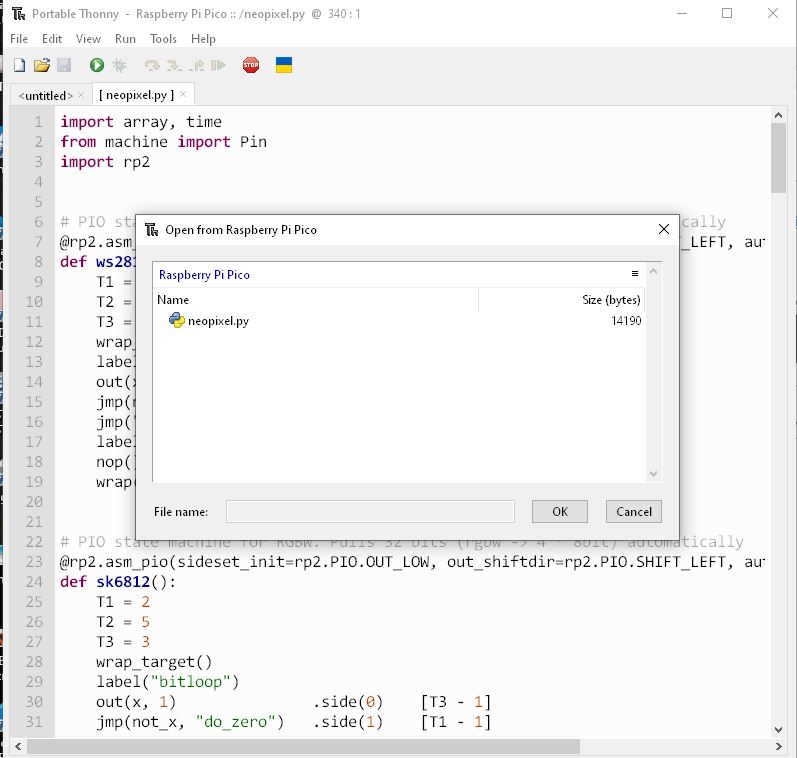The height and width of the screenshot is (758, 797).
Task: Click the New file icon in toolbar
Action: tap(19, 65)
